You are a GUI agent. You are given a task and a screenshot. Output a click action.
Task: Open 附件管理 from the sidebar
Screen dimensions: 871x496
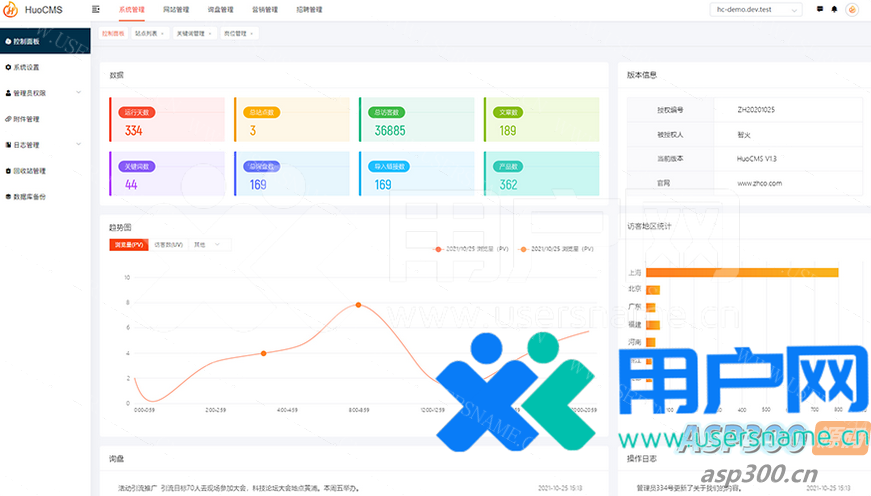click(x=26, y=118)
